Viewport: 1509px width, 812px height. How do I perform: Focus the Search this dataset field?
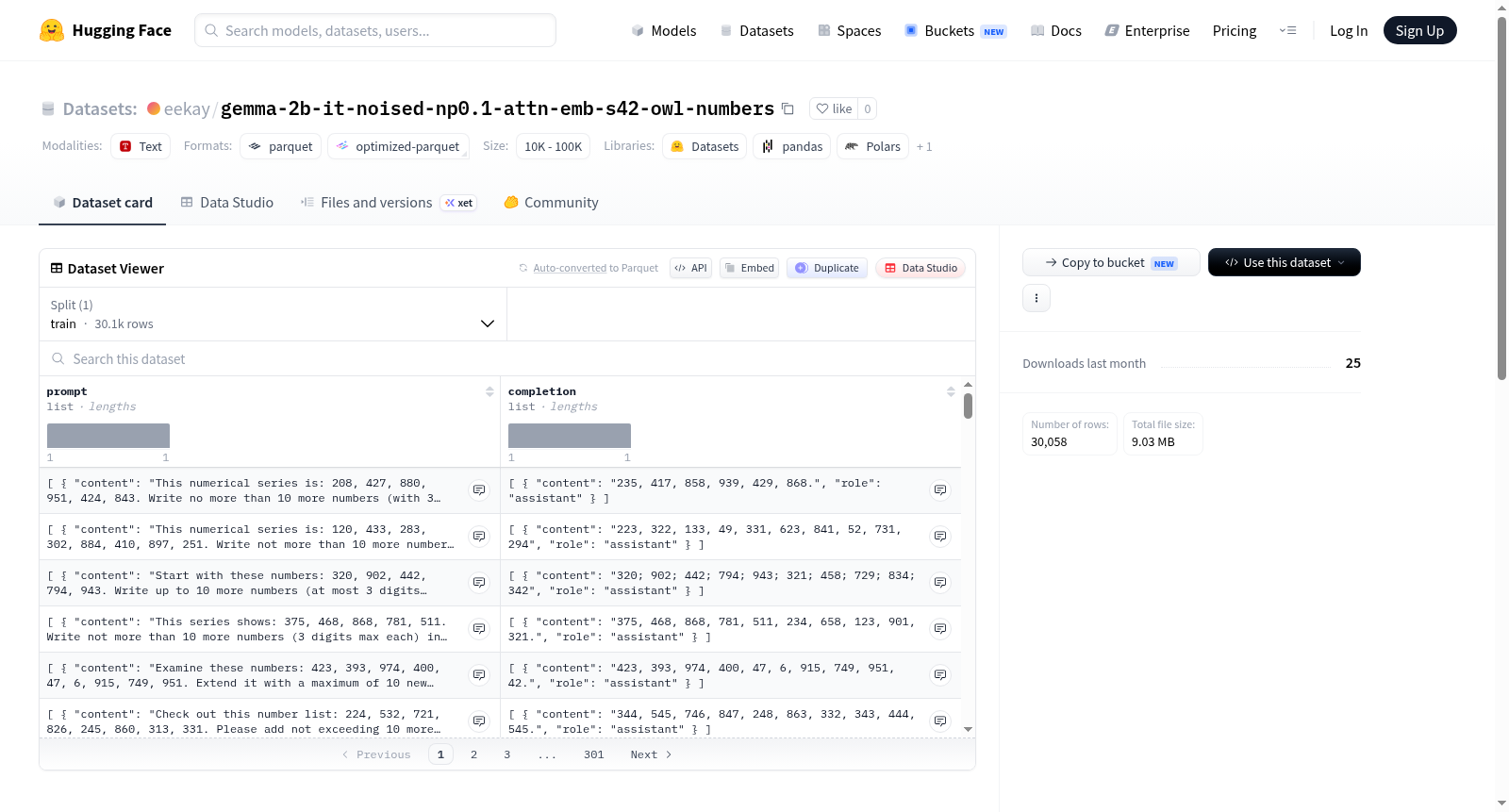pyautogui.click(x=507, y=359)
